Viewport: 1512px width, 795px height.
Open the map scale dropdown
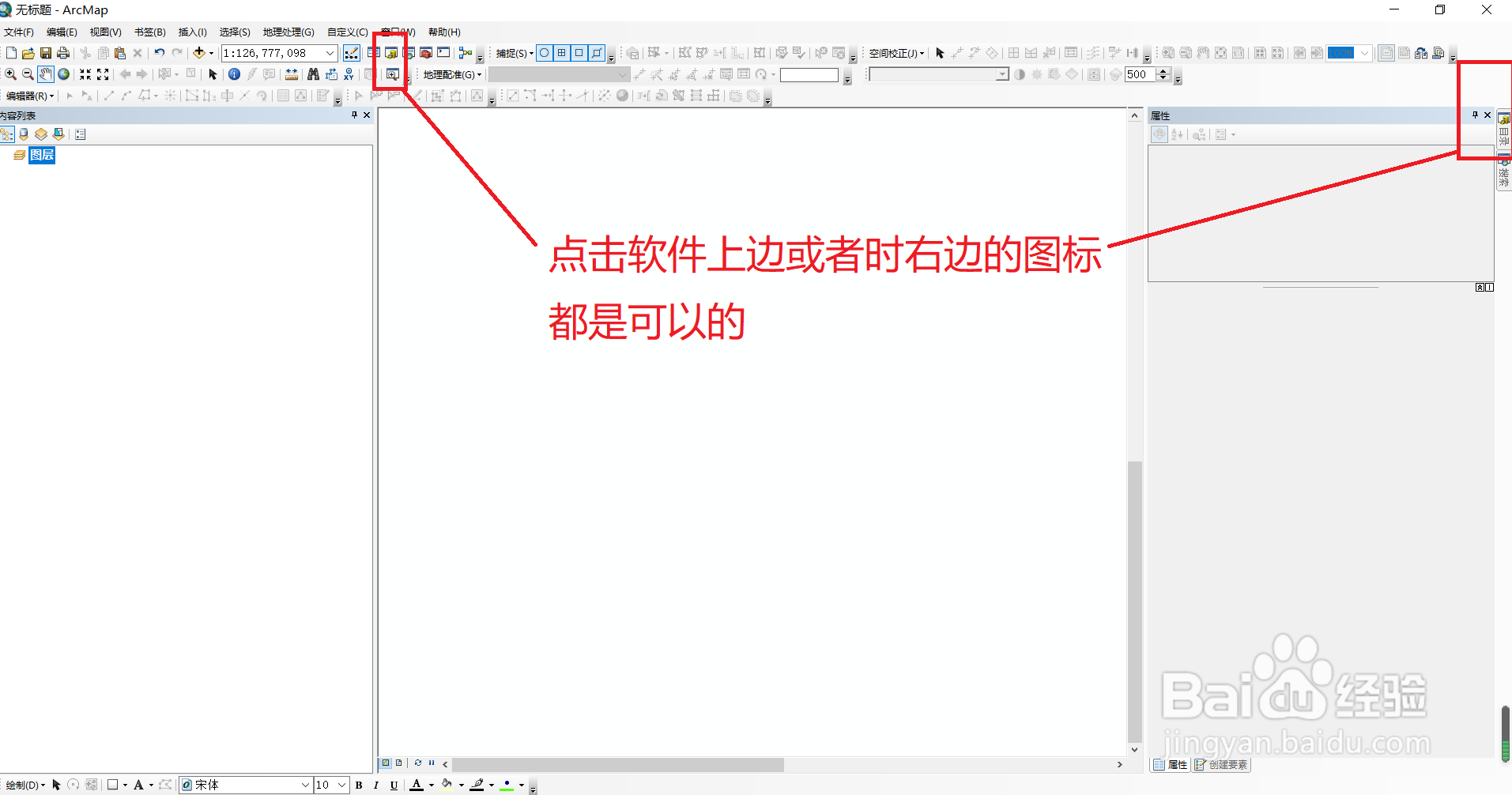[x=330, y=53]
